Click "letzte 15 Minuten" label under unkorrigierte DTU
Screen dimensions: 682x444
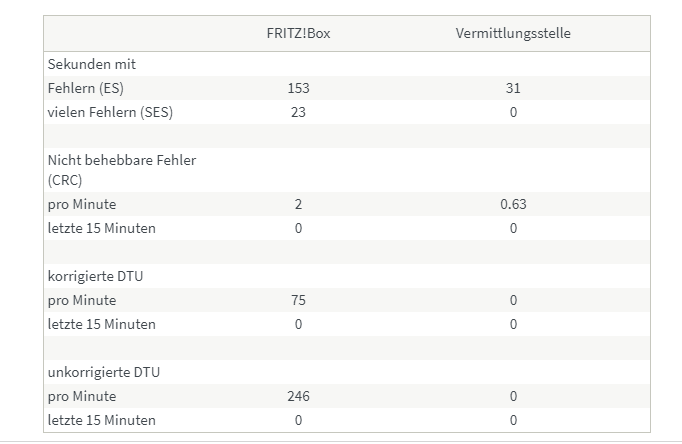[102, 420]
